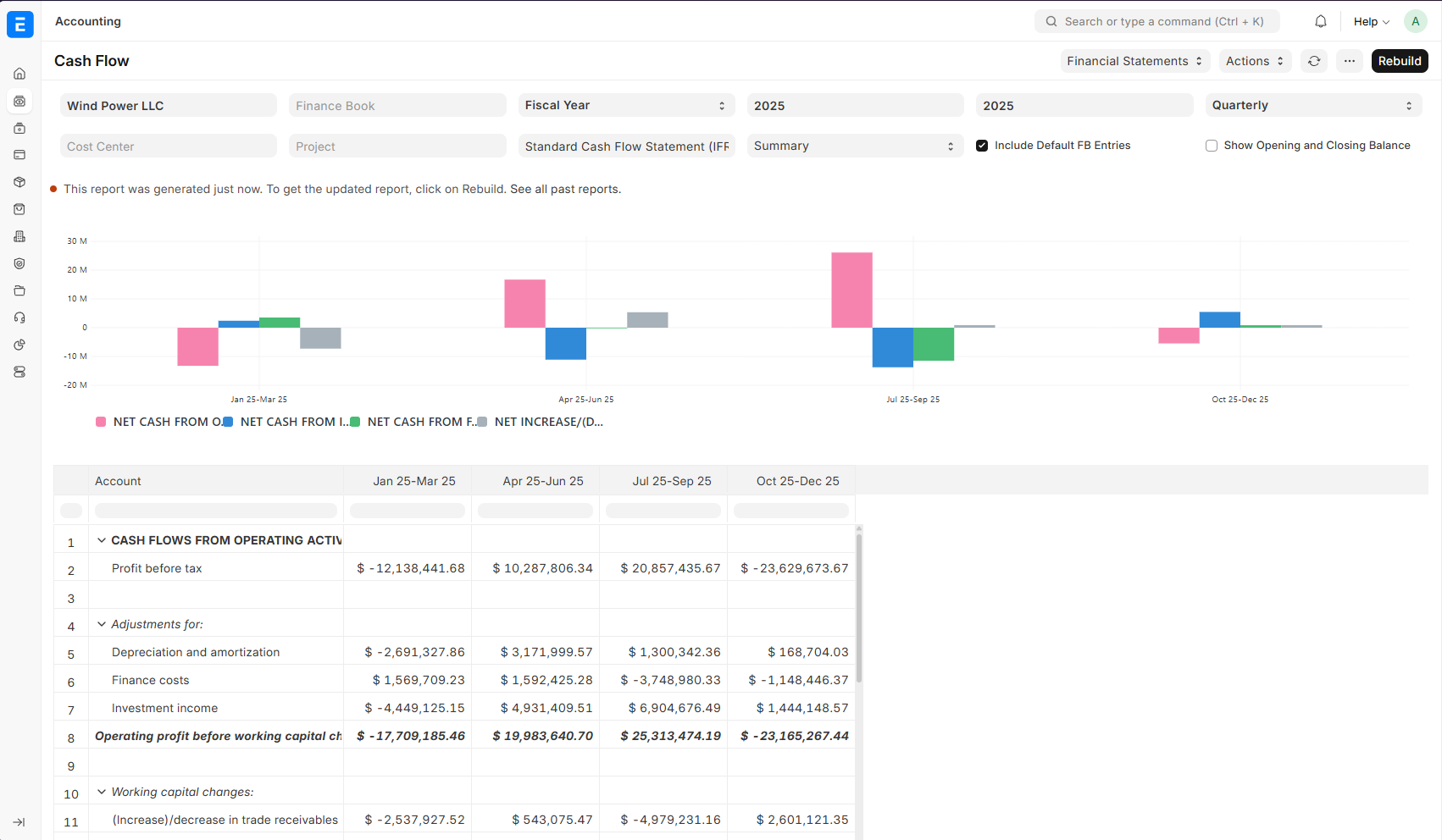Open the Financial Statements menu
This screenshot has height=840, width=1442.
(1134, 61)
